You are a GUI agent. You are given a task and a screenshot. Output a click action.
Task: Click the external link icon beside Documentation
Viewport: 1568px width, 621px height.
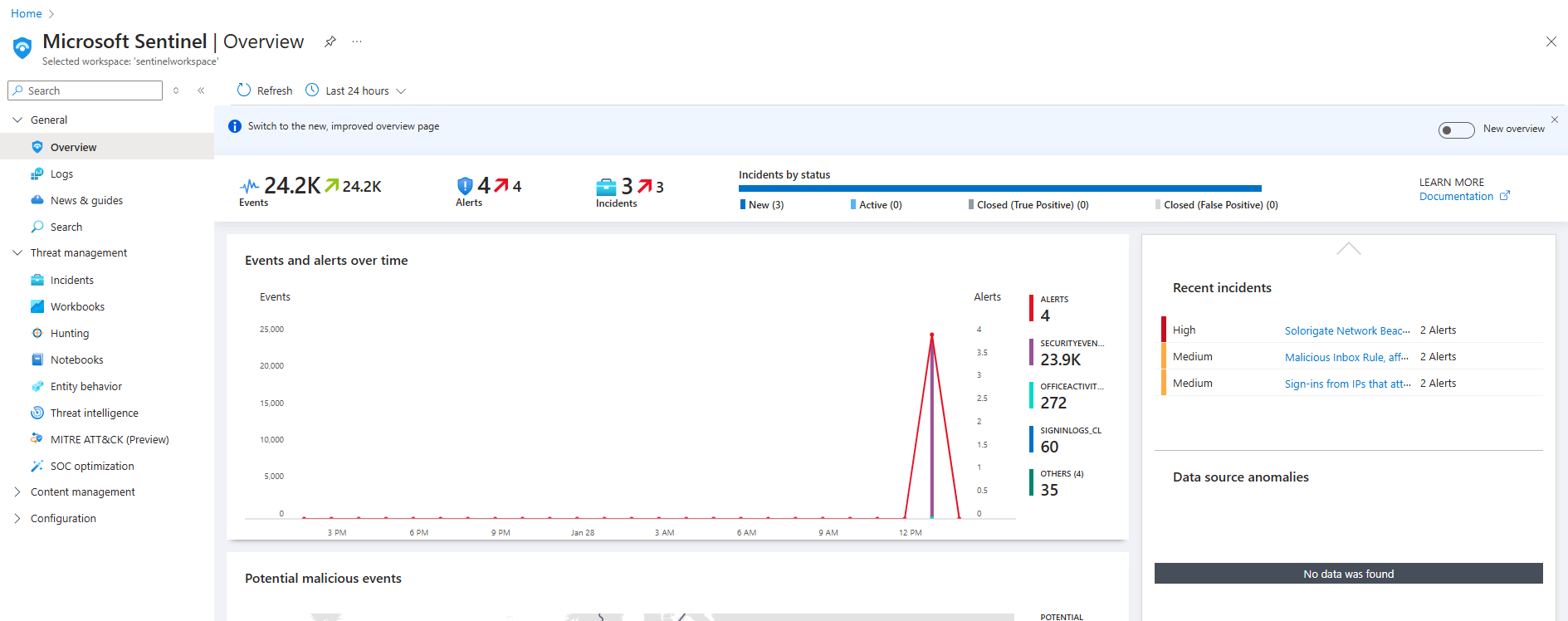[x=1505, y=196]
